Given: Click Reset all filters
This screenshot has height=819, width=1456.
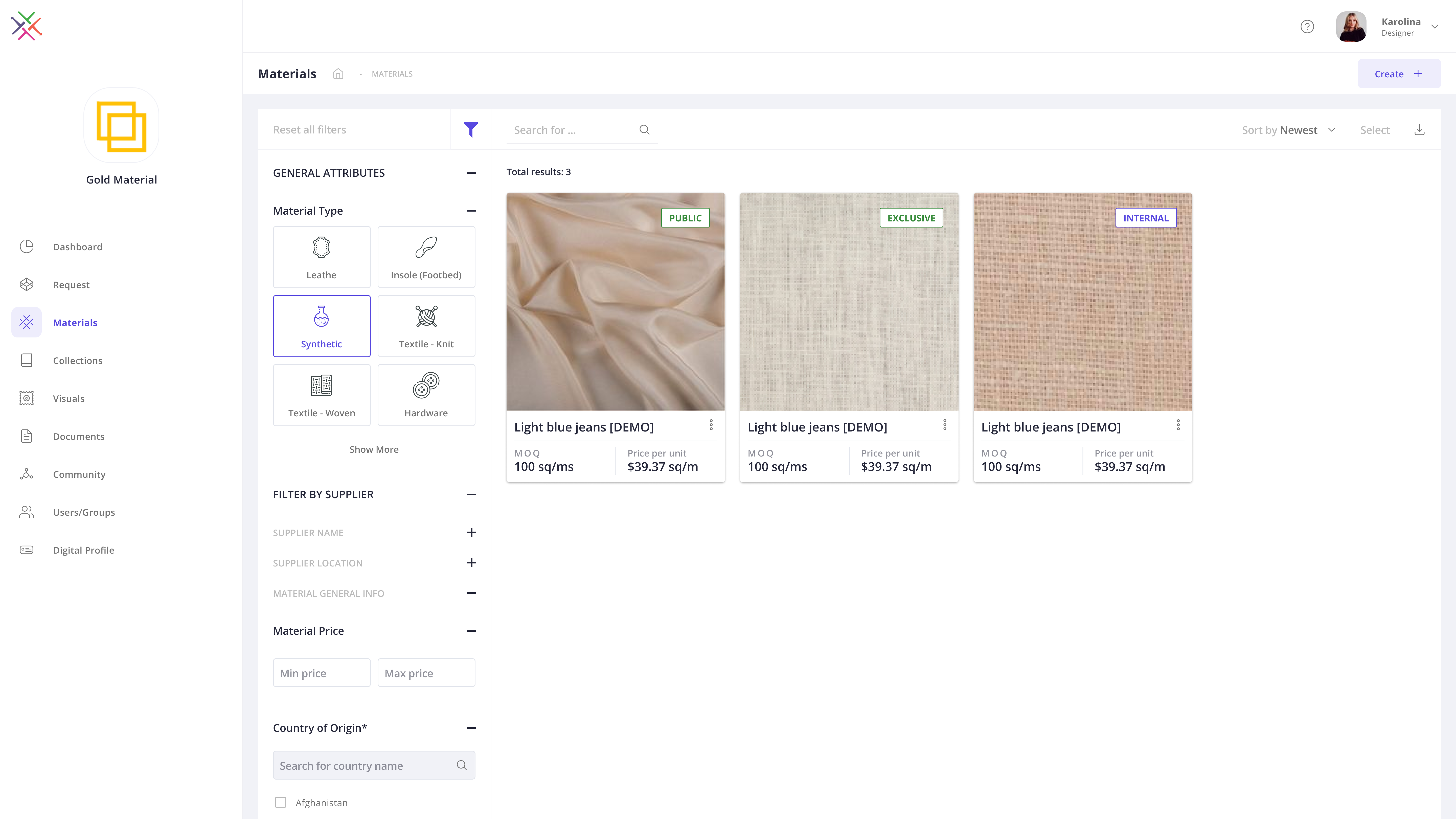Looking at the screenshot, I should 309,130.
